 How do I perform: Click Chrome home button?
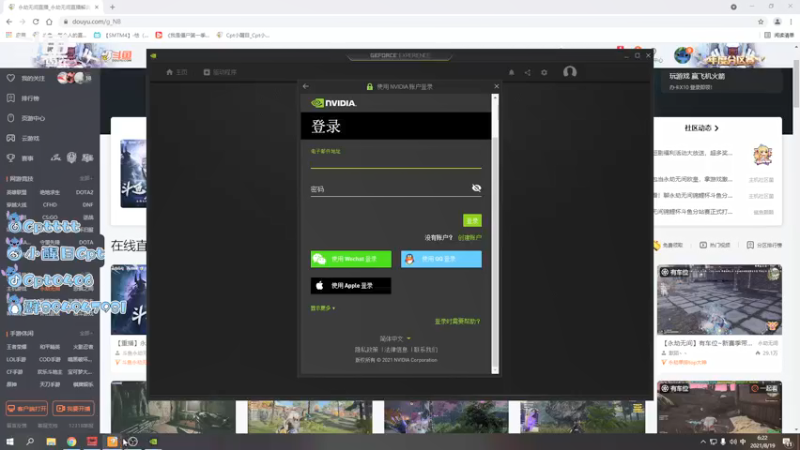[49, 21]
